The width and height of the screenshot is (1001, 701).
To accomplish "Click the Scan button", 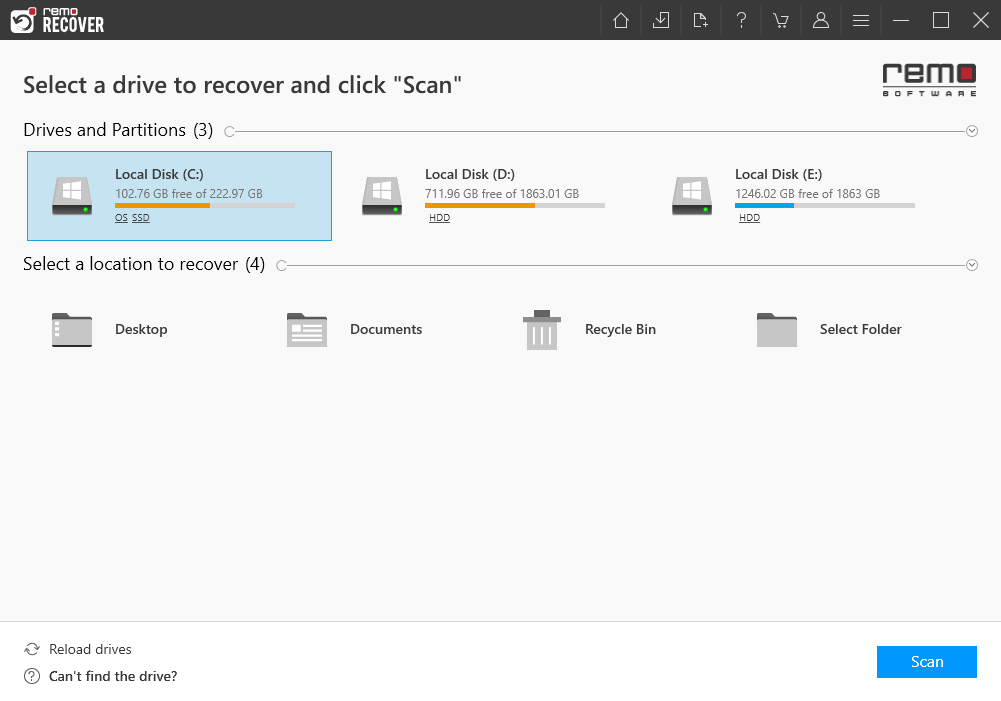I will point(925,661).
